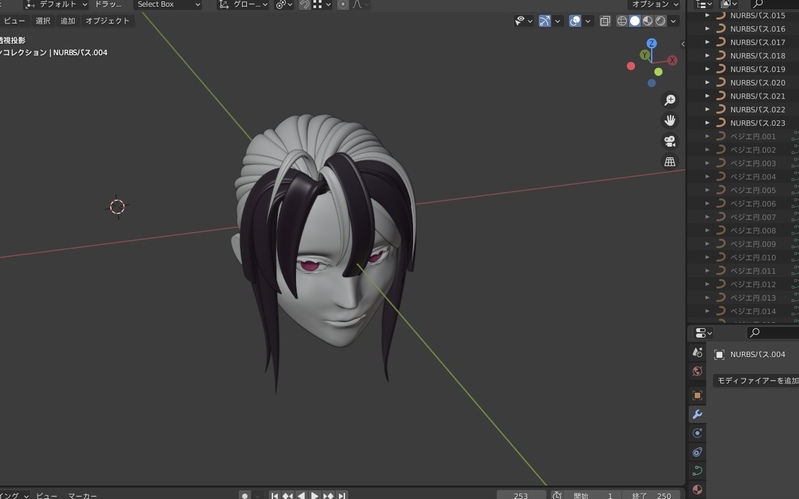The width and height of the screenshot is (799, 499).
Task: Toggle viewport gizmo display button
Action: [544, 21]
